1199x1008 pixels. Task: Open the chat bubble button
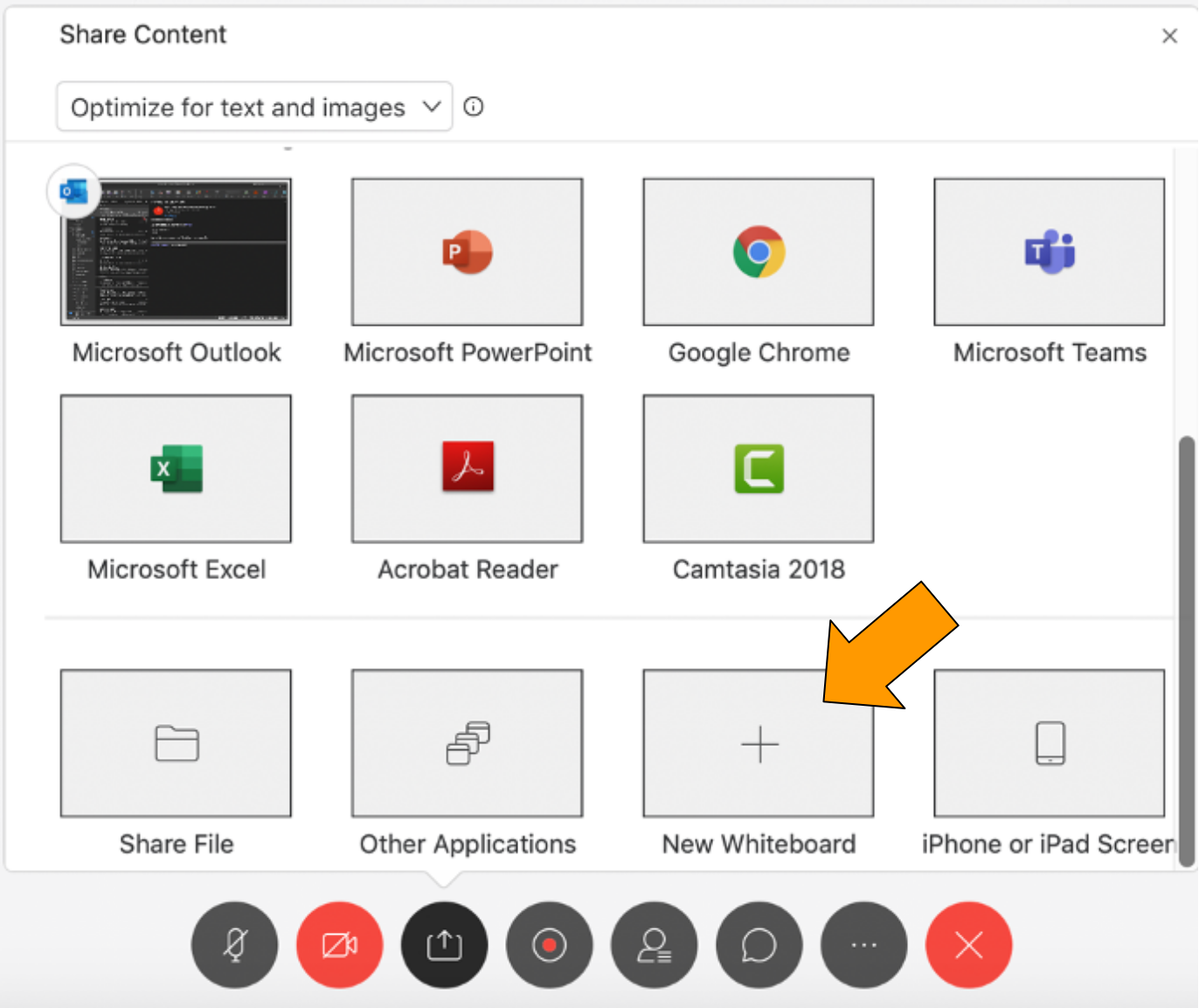(x=759, y=945)
